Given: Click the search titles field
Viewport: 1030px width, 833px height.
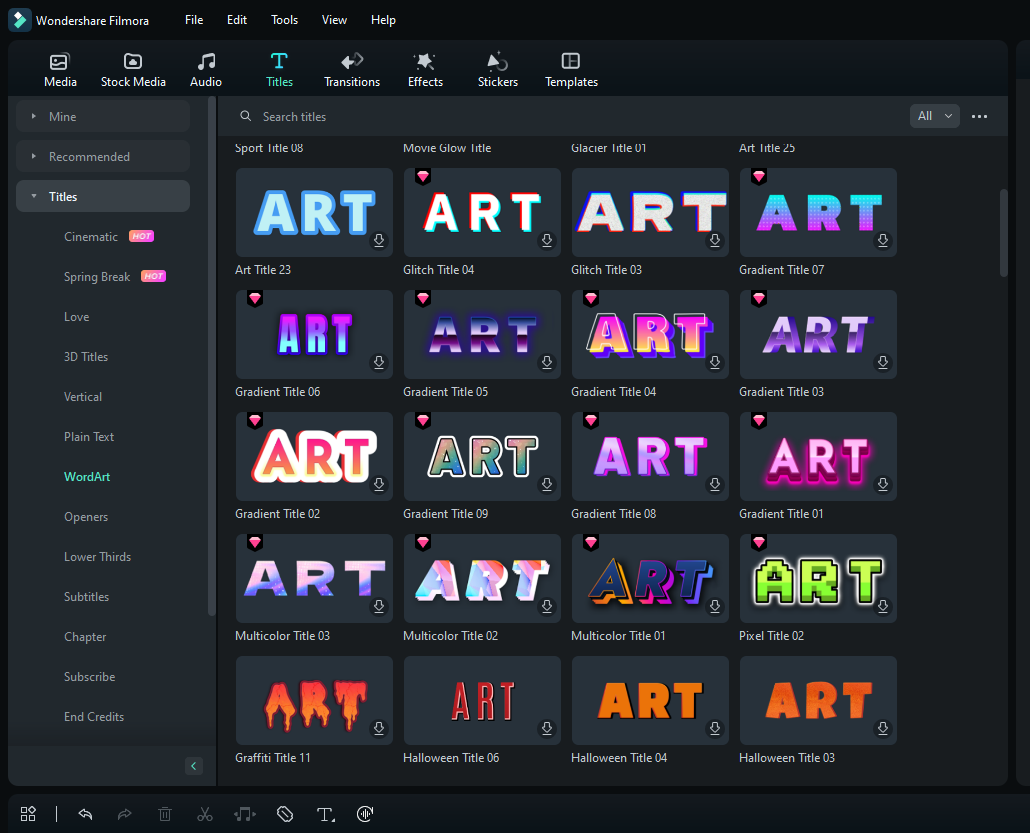Looking at the screenshot, I should (350, 116).
